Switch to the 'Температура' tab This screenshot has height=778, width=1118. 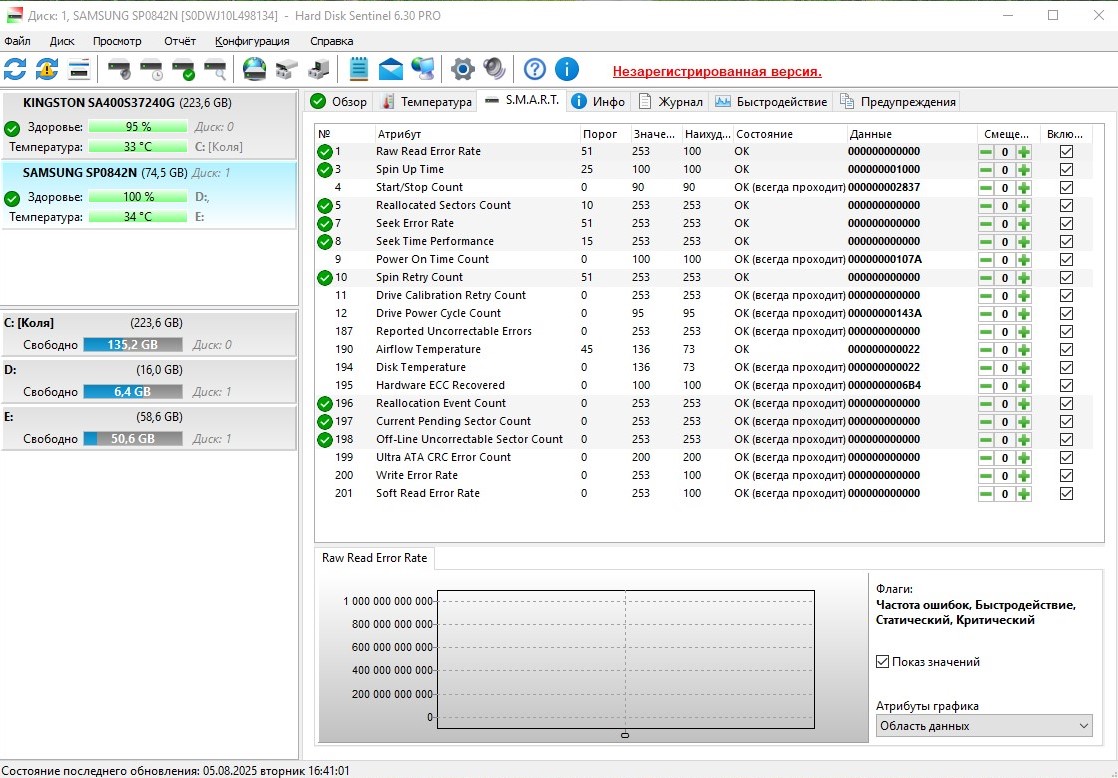pos(425,102)
